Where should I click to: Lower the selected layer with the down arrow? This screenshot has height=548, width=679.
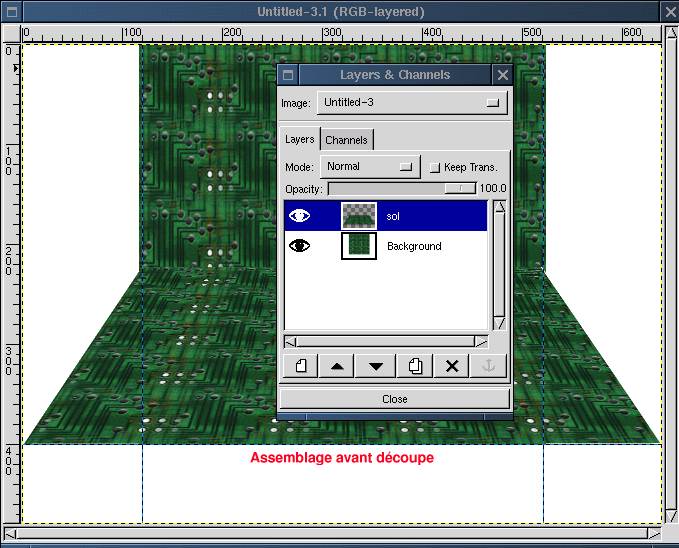click(x=376, y=366)
